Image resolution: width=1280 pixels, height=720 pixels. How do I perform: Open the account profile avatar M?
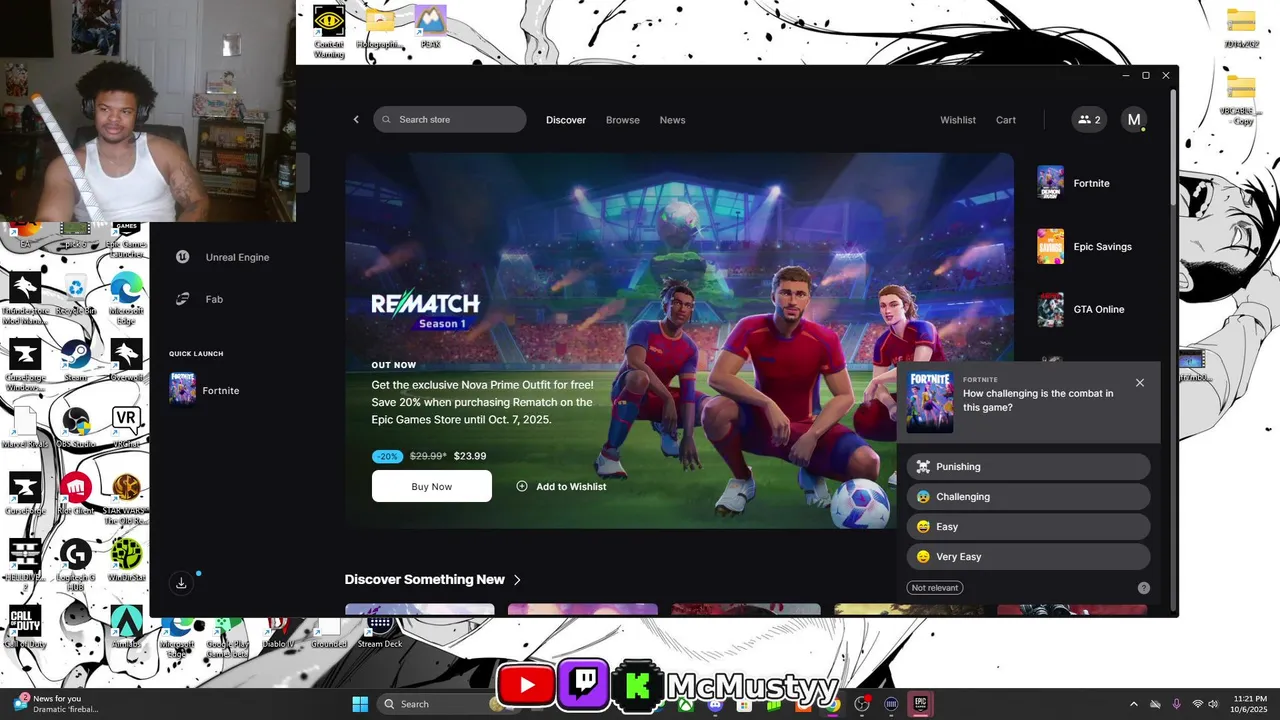point(1134,120)
